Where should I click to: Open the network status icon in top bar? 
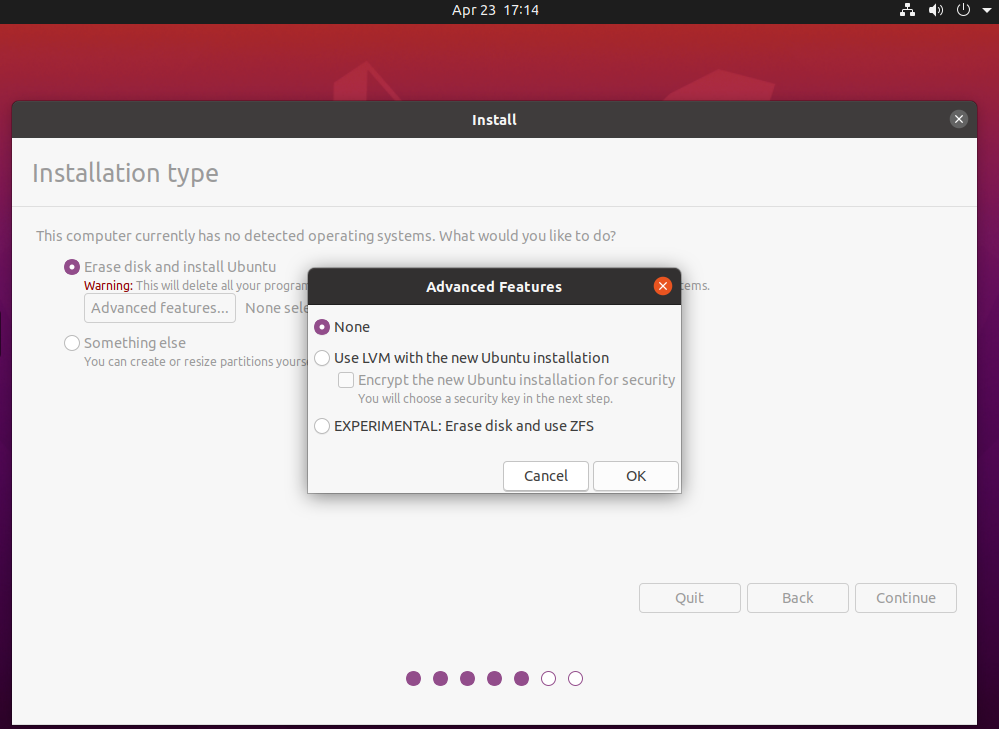907,10
